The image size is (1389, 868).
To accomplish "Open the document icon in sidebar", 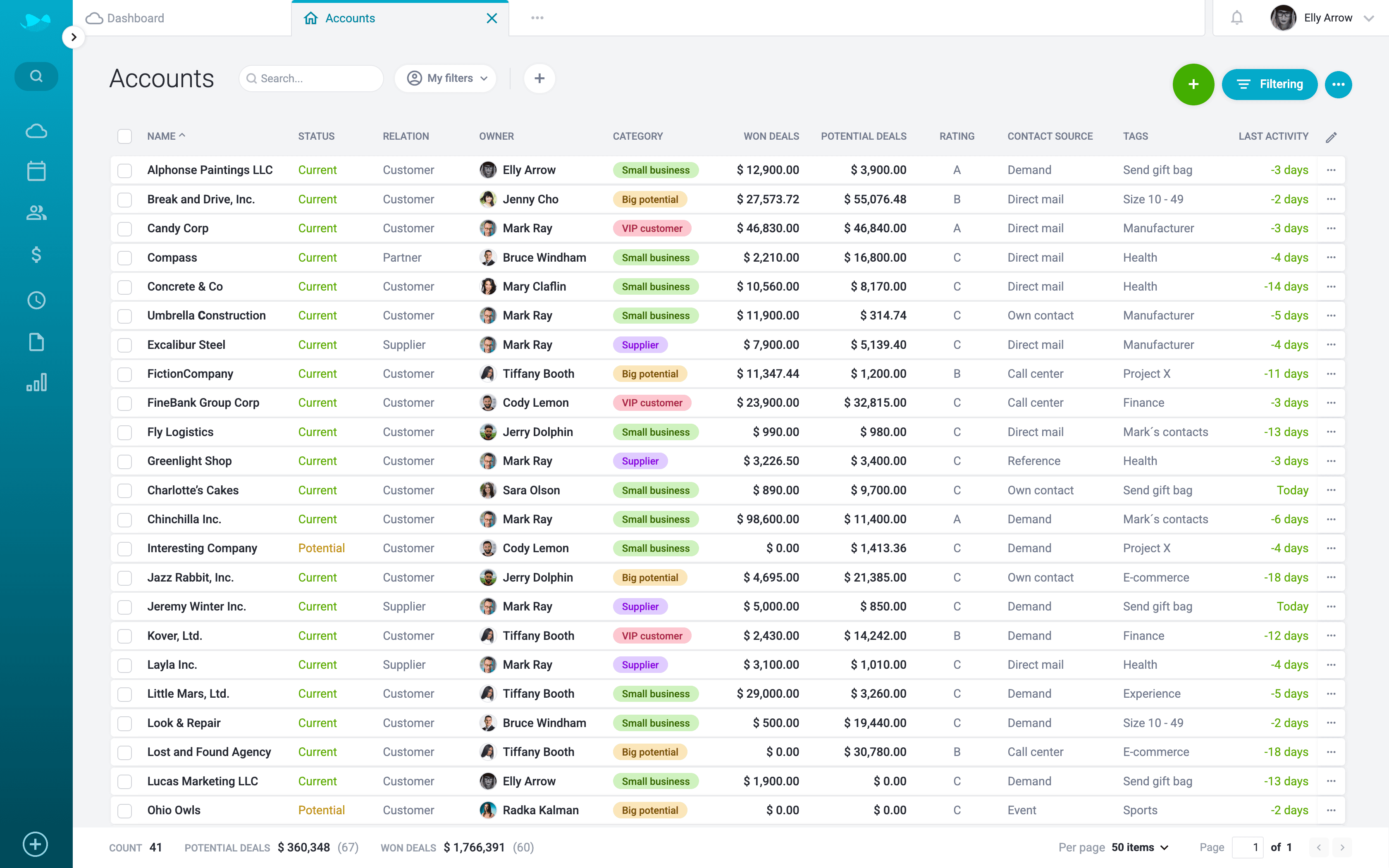I will 36,342.
